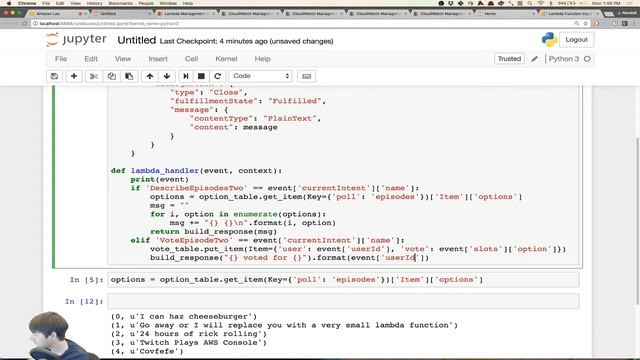This screenshot has height=360, width=640.
Task: Move selected cell up
Action: [x=150, y=76]
